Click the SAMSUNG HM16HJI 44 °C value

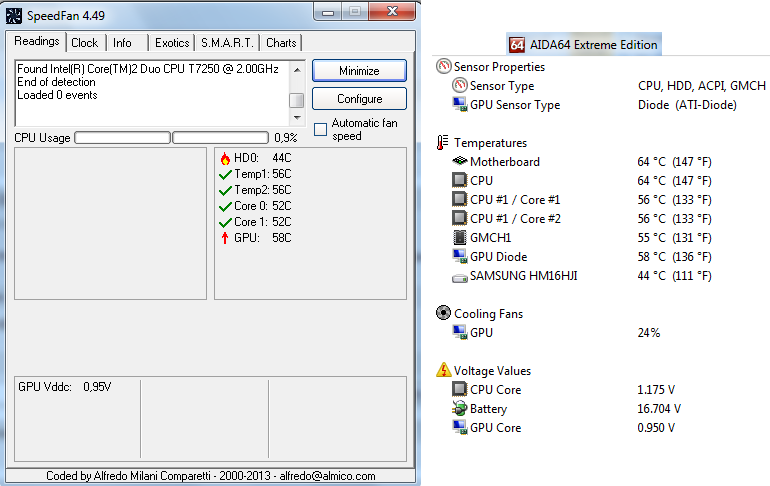(674, 276)
